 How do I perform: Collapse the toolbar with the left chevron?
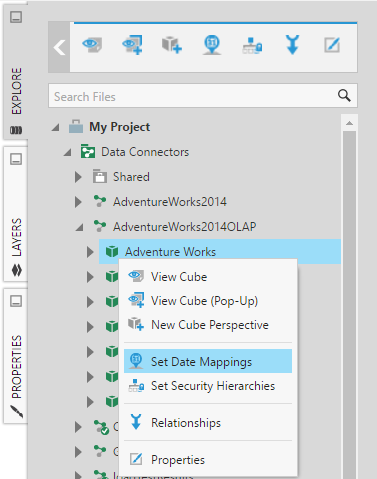pos(59,47)
